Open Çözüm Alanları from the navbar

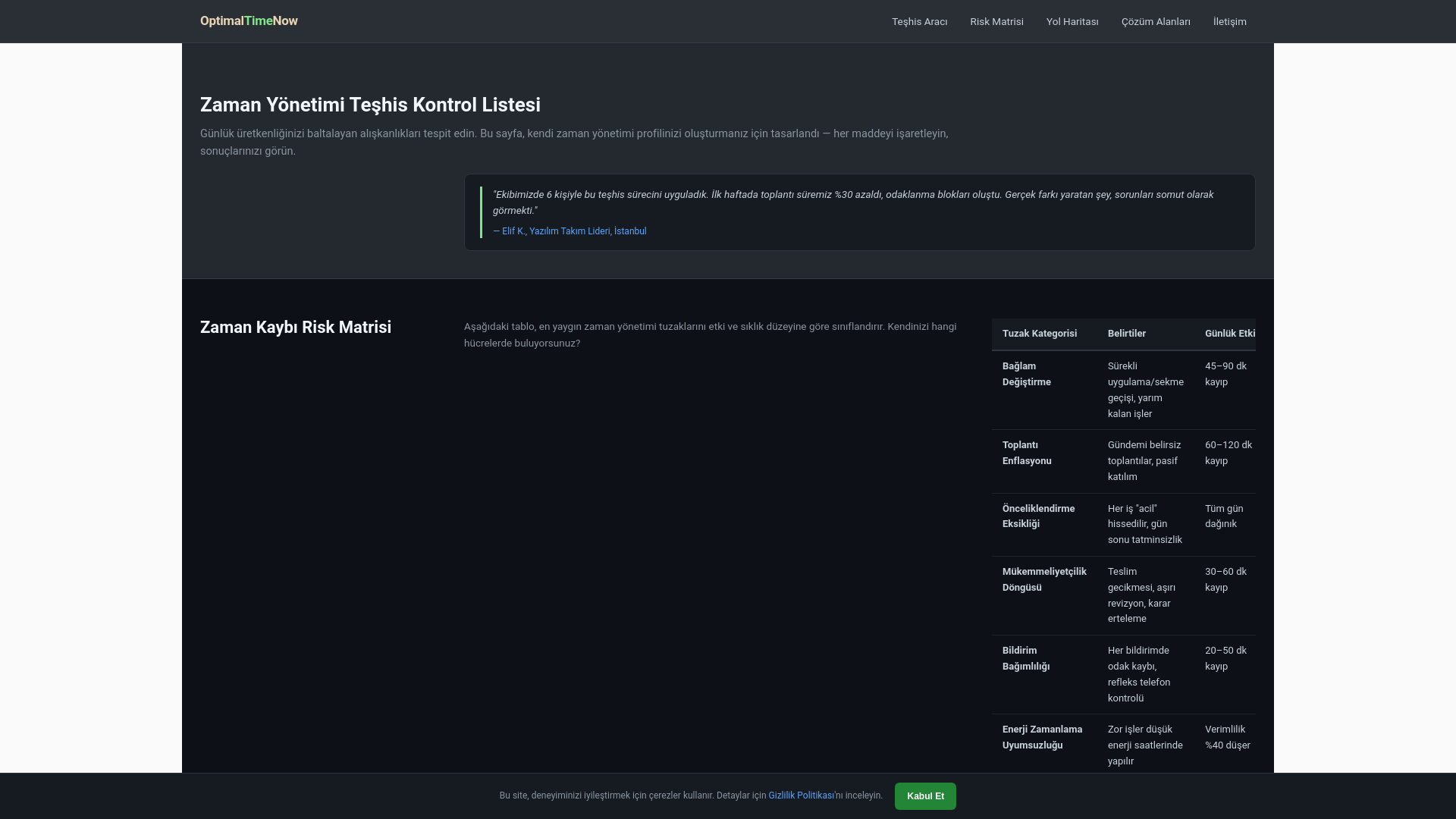coord(1156,22)
